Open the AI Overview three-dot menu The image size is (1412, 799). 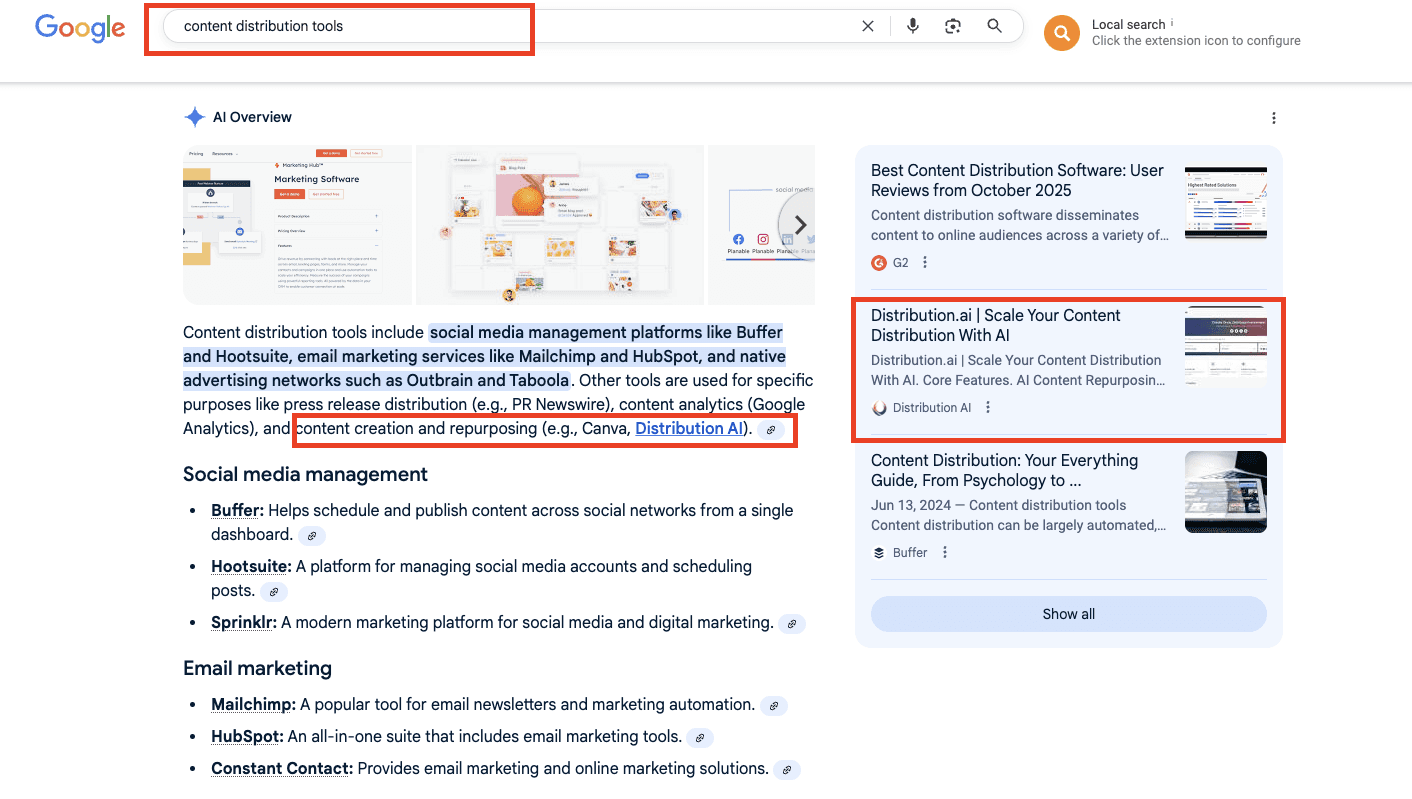pos(1274,118)
